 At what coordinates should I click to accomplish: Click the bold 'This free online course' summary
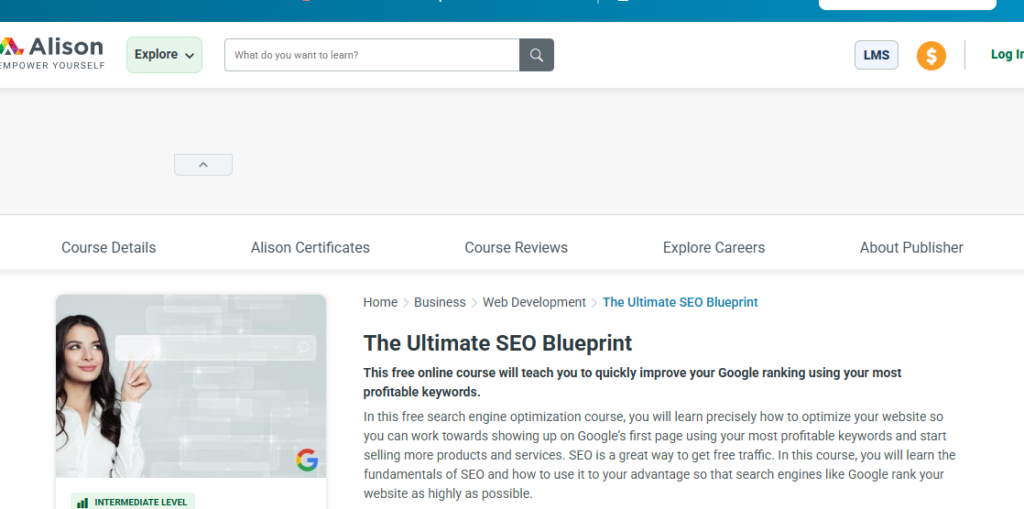(x=632, y=382)
